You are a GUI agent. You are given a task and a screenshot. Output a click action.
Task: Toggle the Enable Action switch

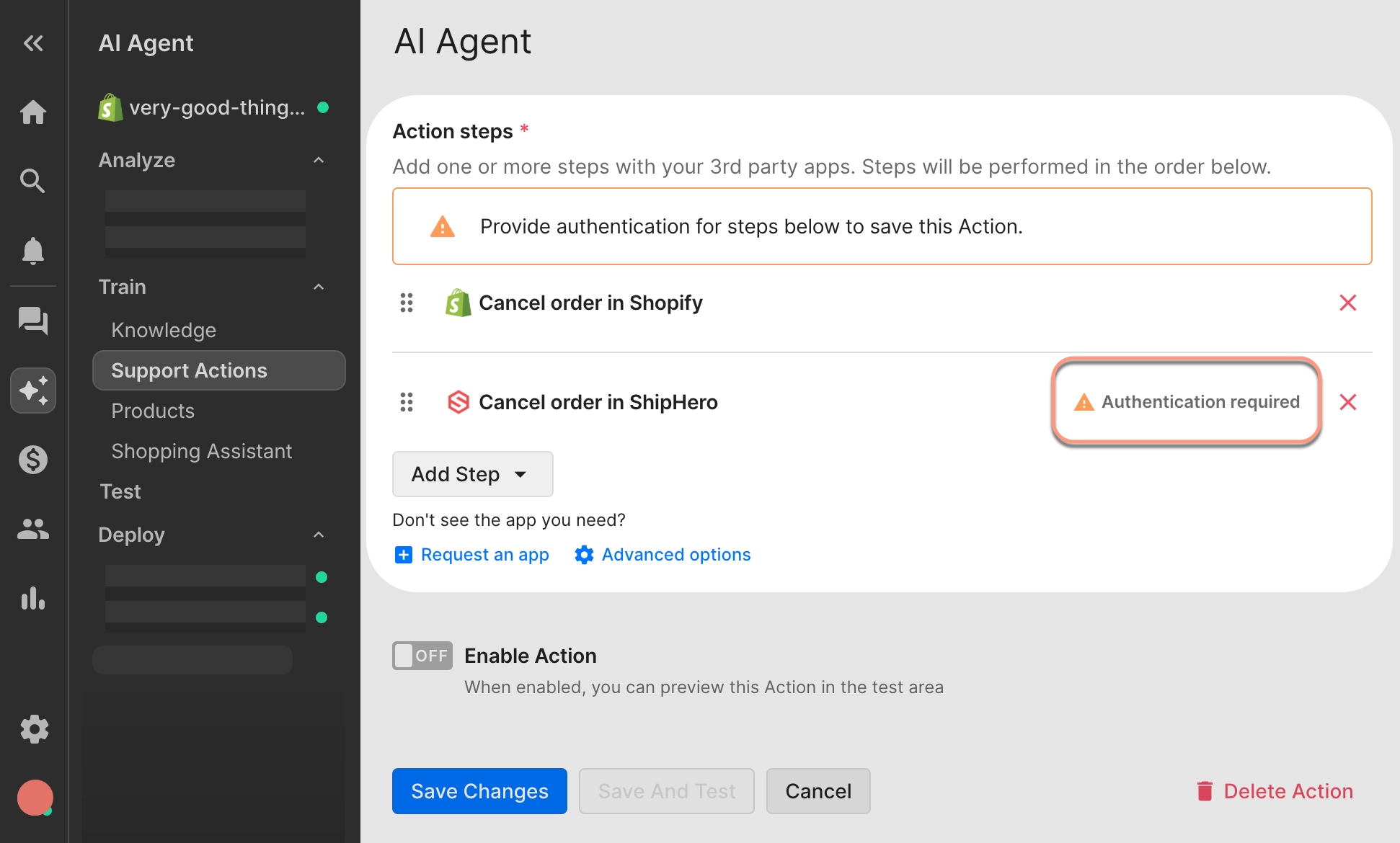[422, 656]
